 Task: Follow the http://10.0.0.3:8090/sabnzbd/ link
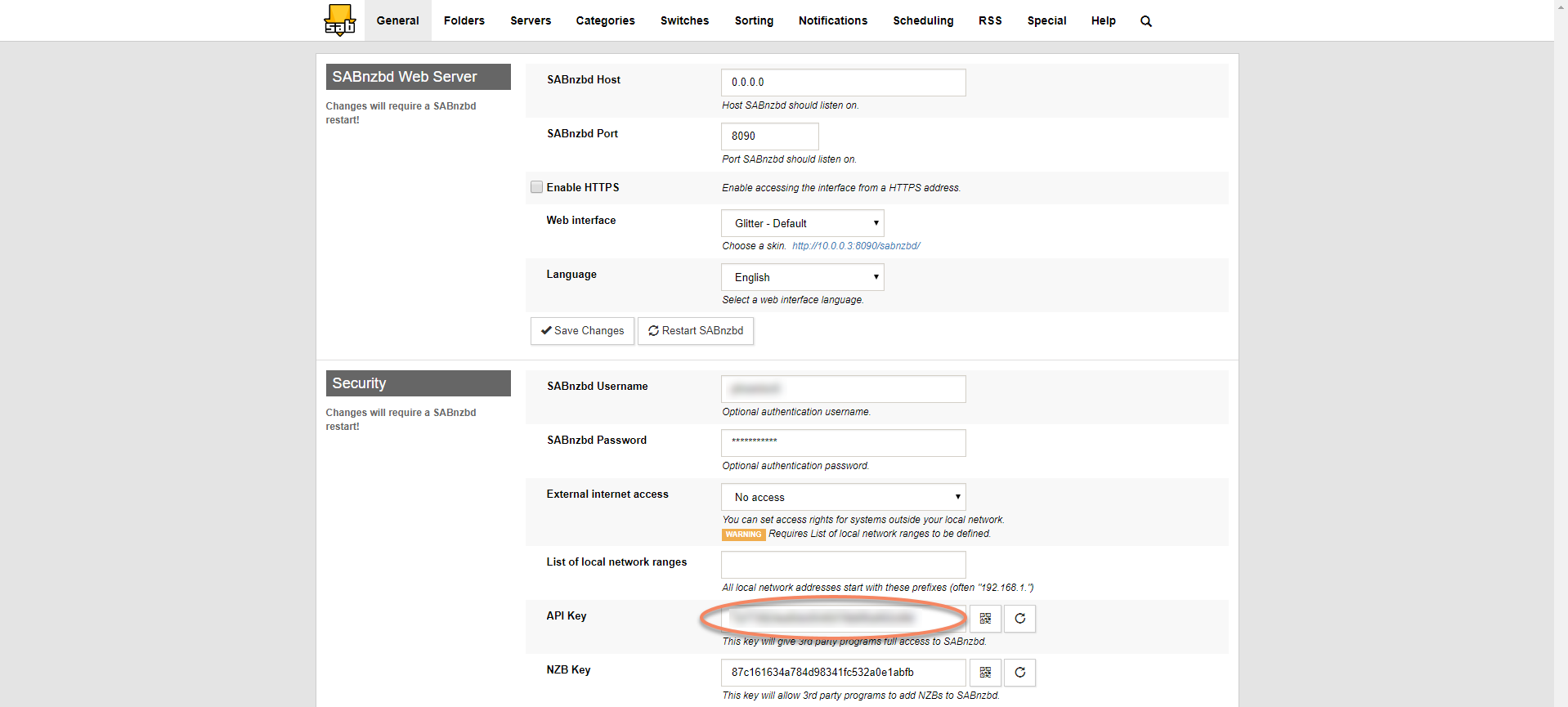tap(856, 246)
